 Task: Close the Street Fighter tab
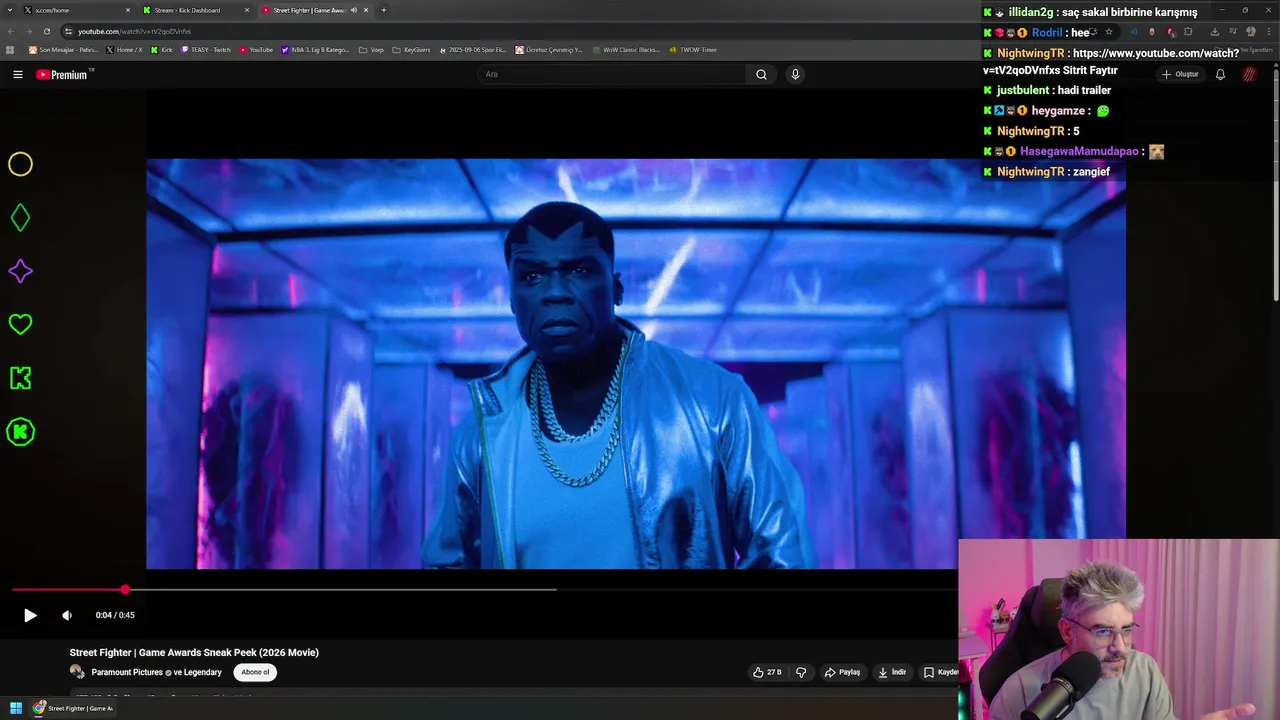366,10
